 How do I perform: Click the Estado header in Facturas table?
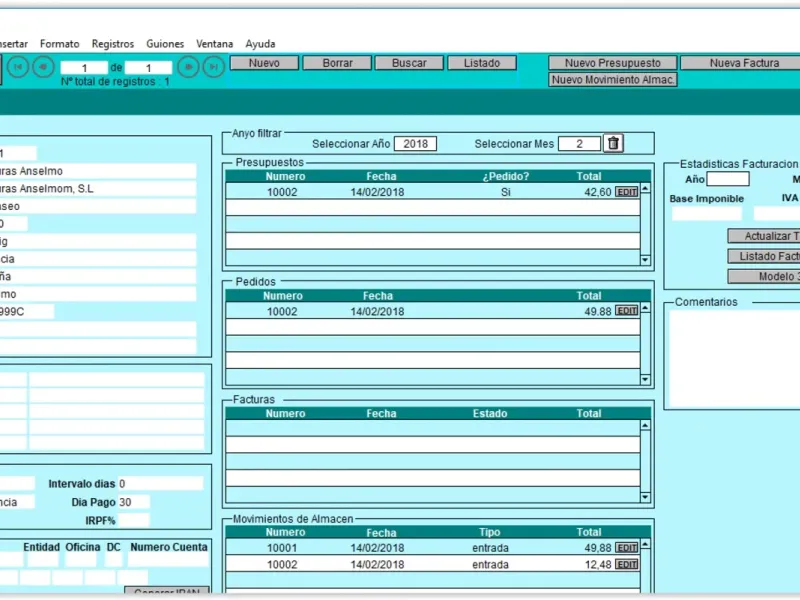(490, 413)
